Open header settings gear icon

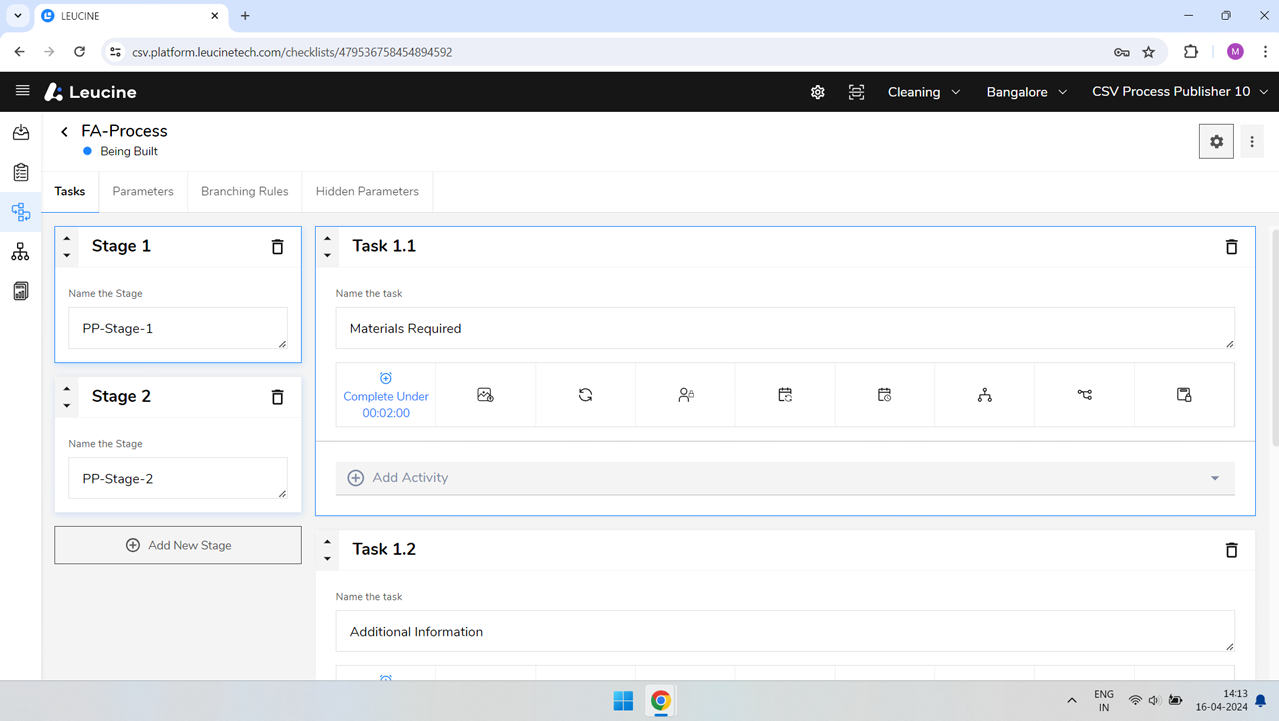(818, 92)
